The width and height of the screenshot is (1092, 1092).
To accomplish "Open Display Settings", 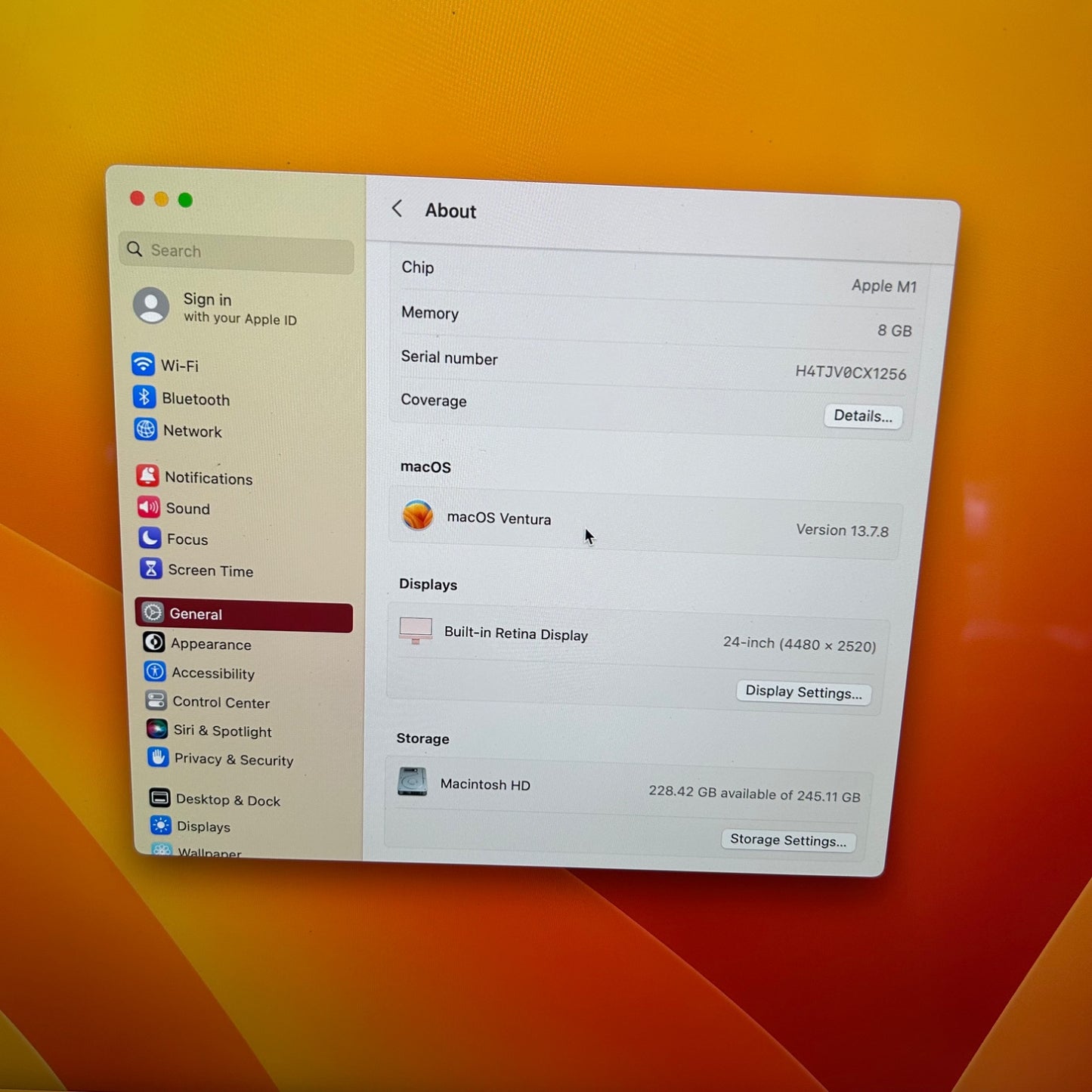I will coord(804,692).
